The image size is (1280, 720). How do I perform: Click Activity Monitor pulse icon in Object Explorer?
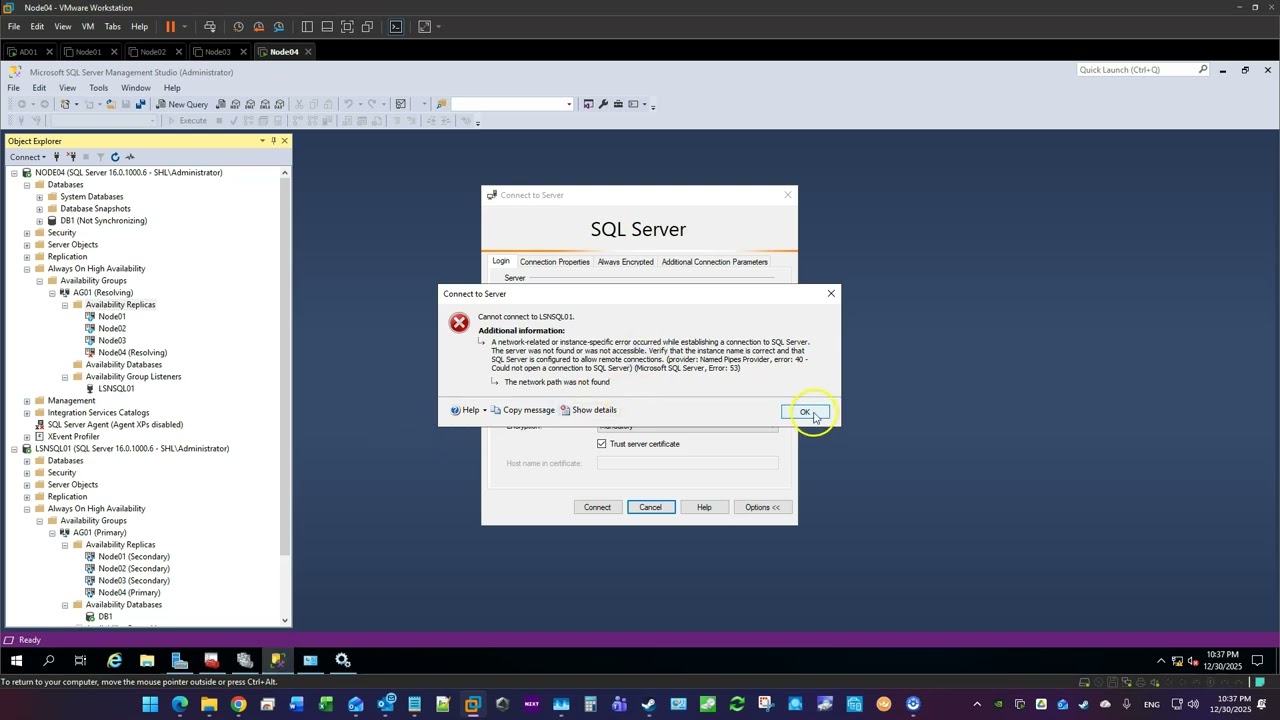[x=130, y=157]
